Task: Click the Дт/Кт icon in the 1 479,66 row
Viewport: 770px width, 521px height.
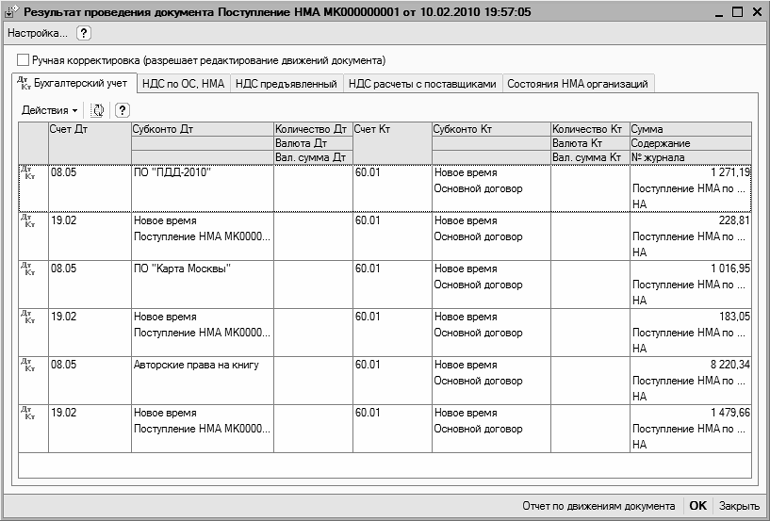Action: pos(28,413)
